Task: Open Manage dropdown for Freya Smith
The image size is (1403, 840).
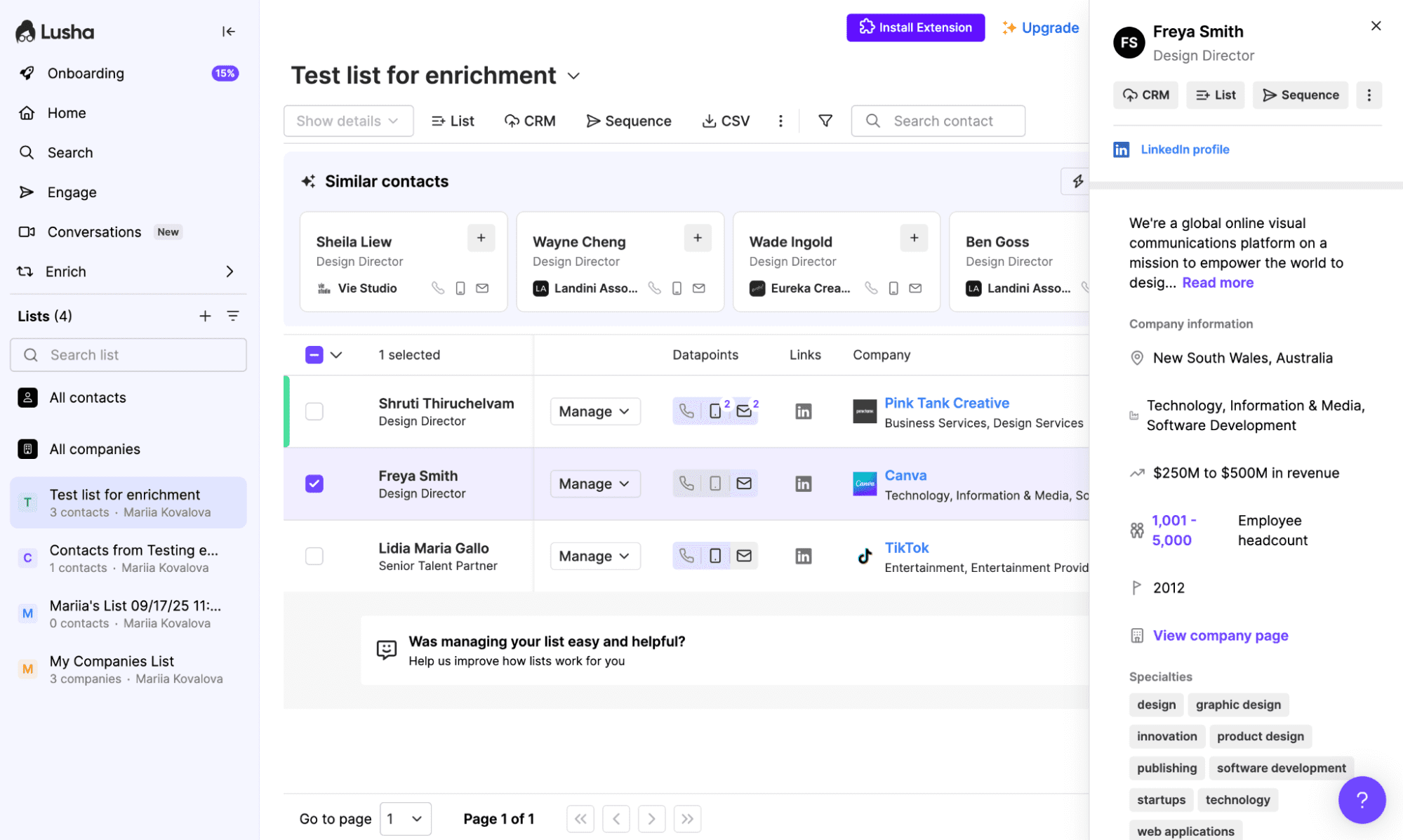Action: 594,484
